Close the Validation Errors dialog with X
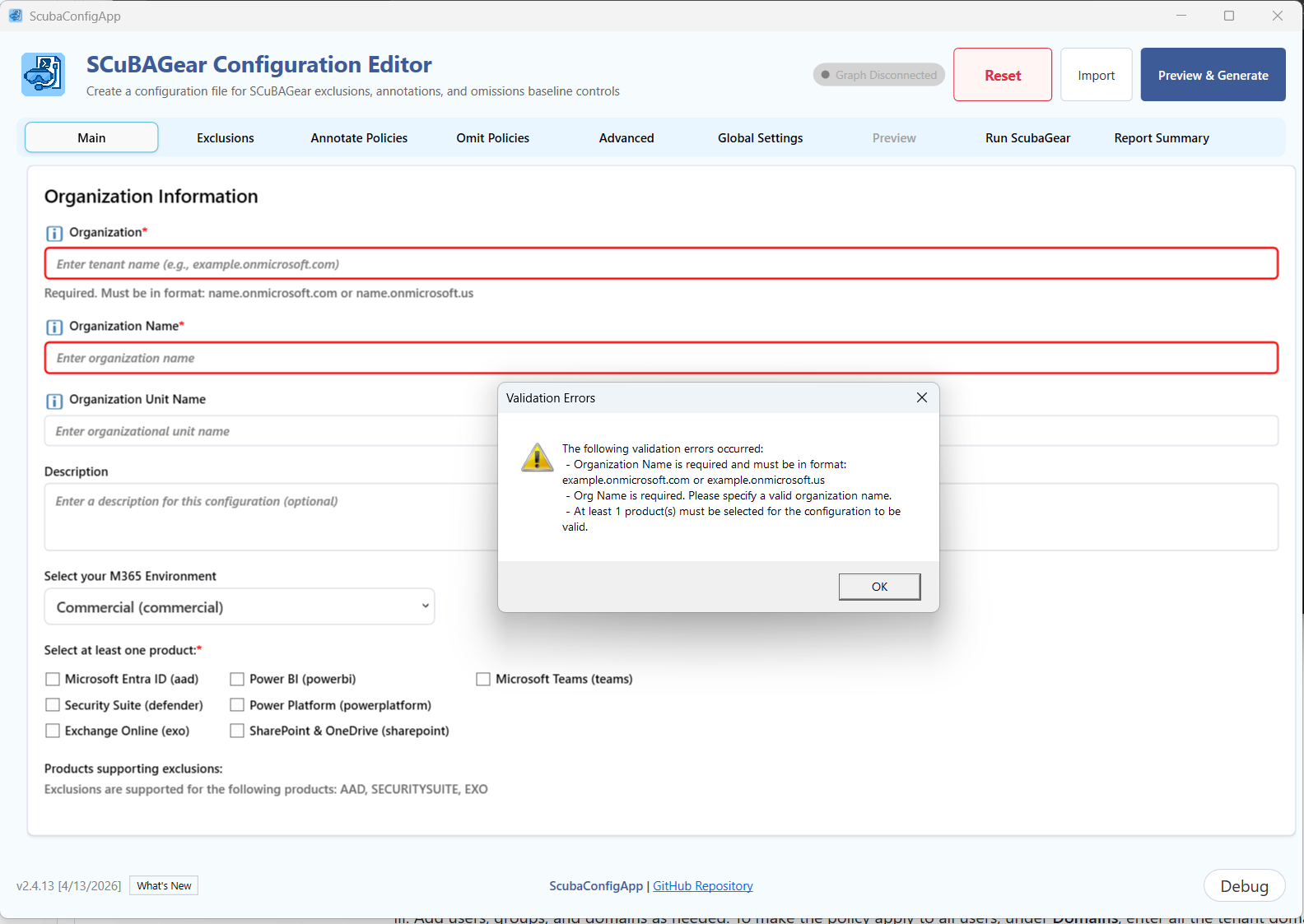This screenshot has width=1304, height=924. pyautogui.click(x=922, y=397)
